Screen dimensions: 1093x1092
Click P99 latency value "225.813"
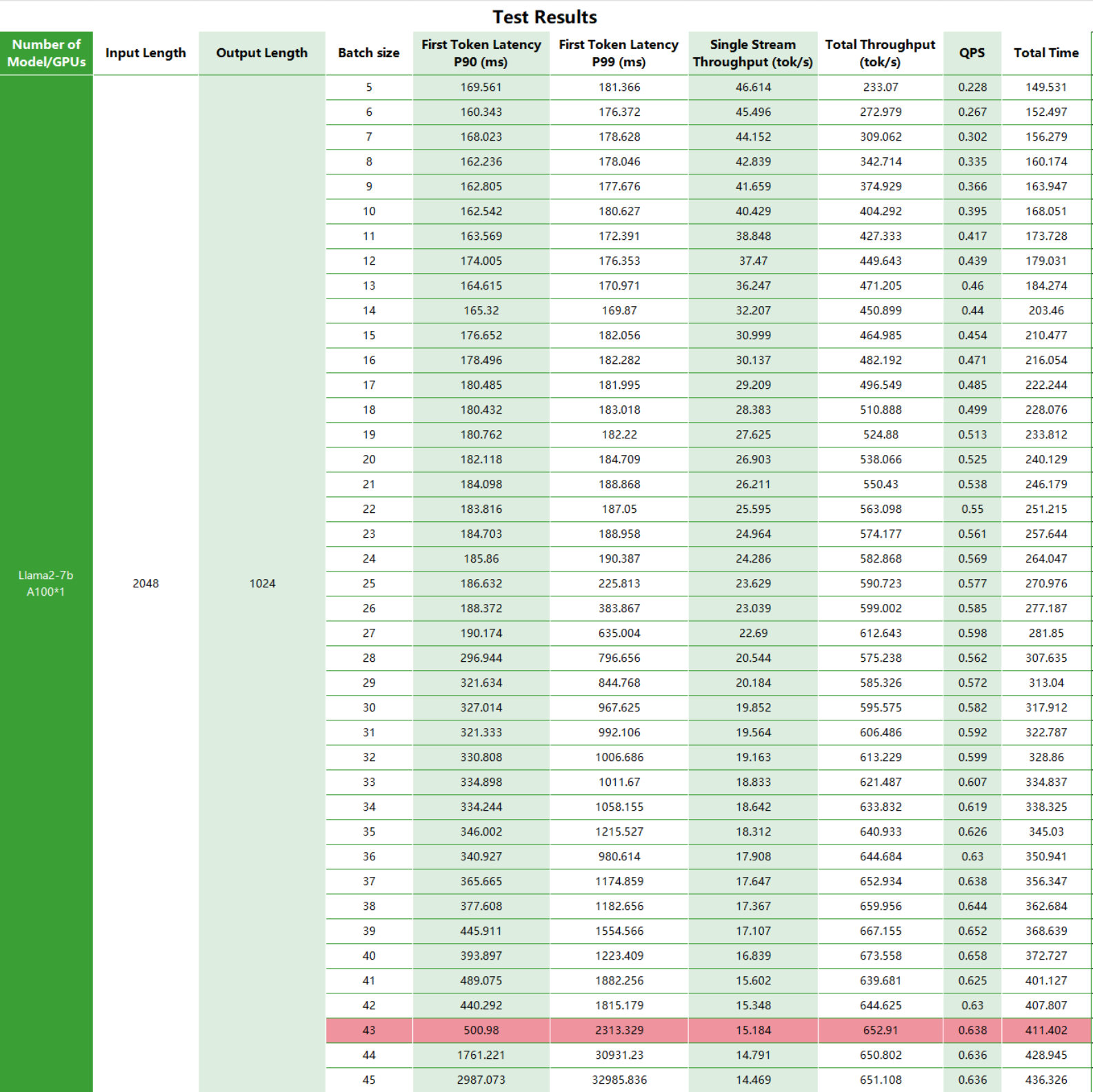pos(619,584)
